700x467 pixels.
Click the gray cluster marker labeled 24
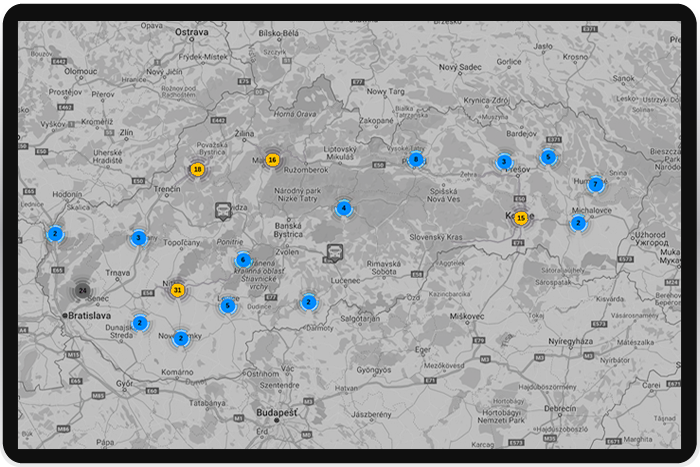click(81, 291)
